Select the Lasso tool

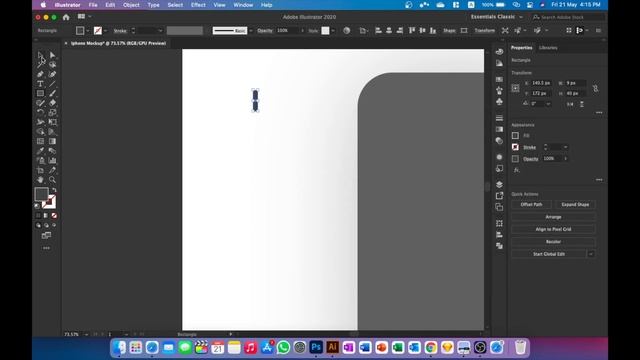[x=53, y=64]
